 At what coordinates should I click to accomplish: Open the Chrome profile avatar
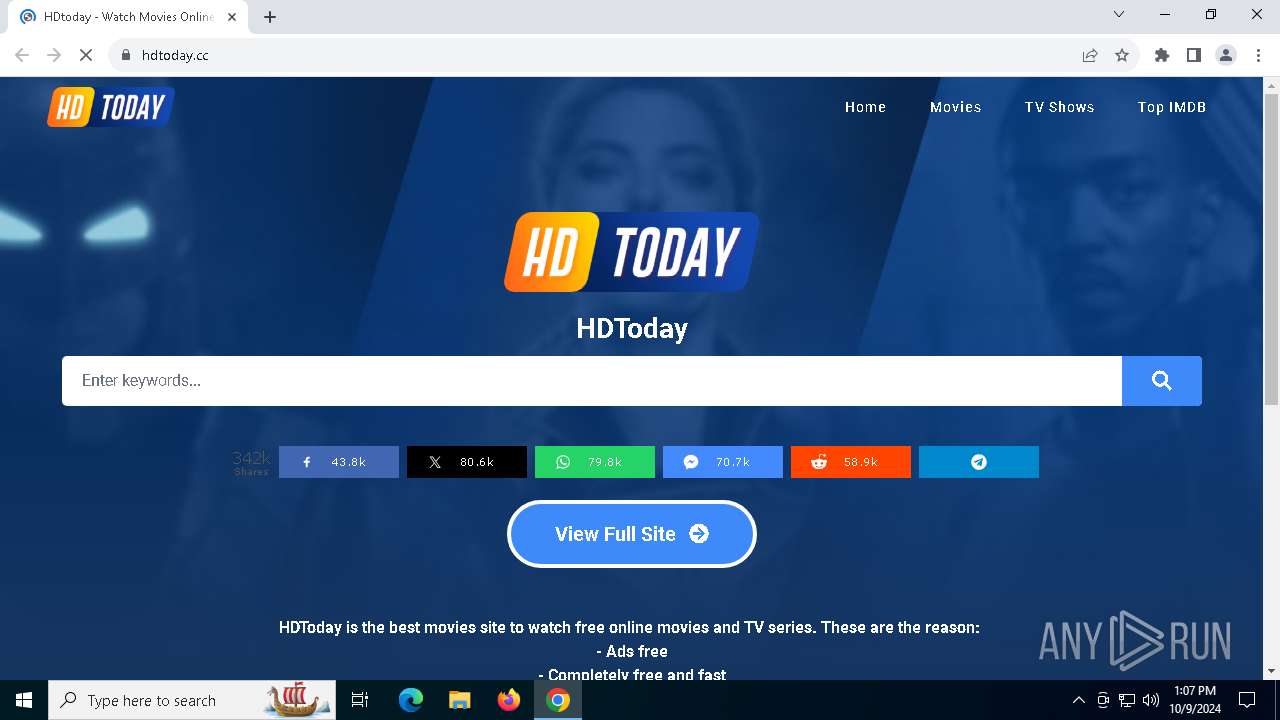tap(1226, 55)
